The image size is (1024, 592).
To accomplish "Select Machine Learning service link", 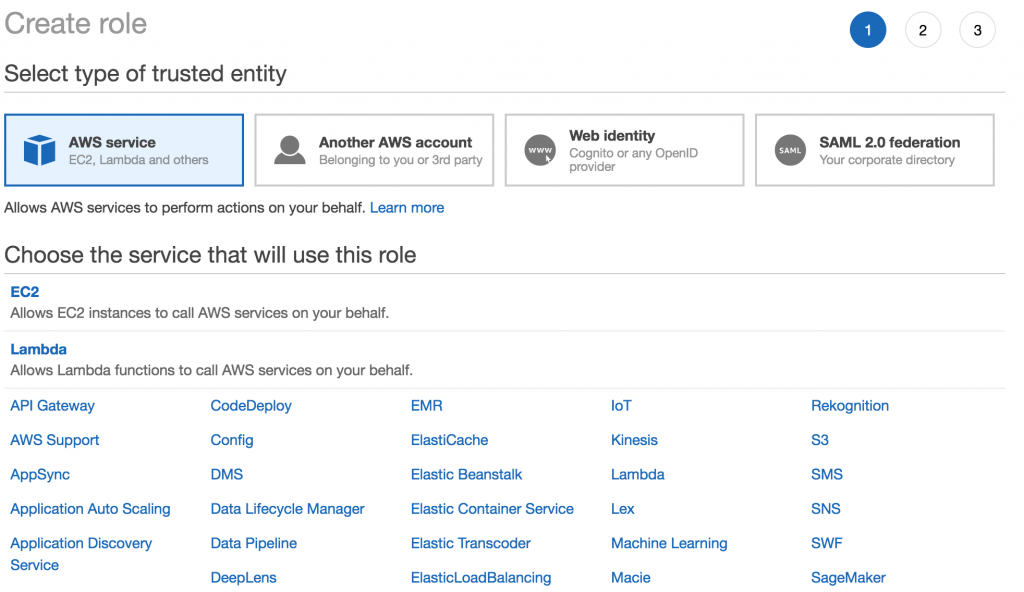I will tap(669, 544).
